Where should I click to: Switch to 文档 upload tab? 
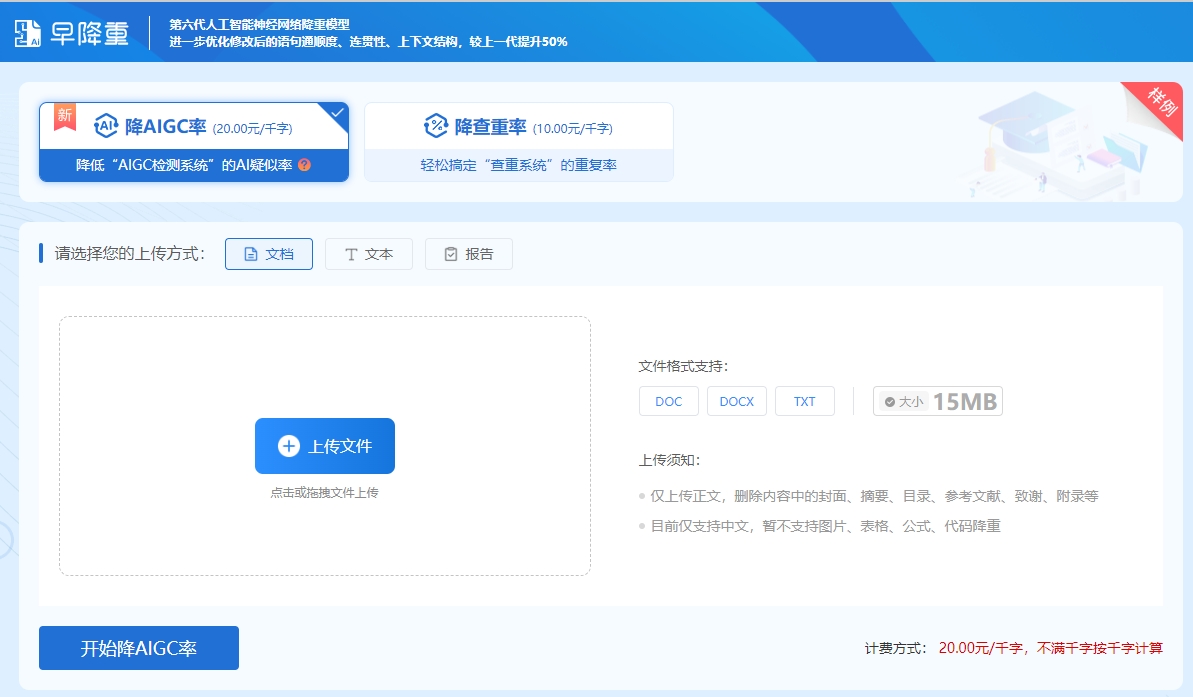pos(269,254)
